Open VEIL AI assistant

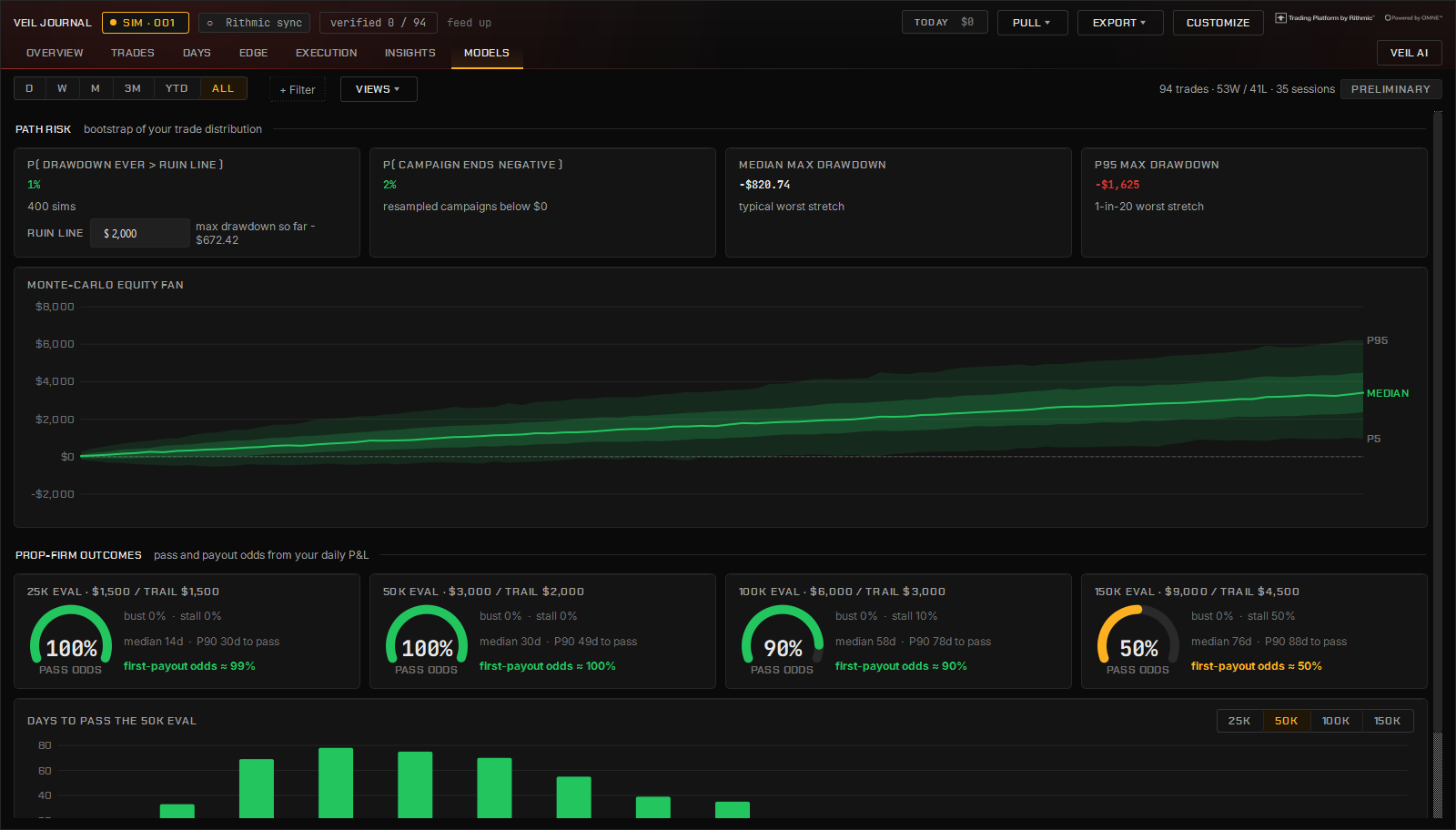tap(1409, 53)
